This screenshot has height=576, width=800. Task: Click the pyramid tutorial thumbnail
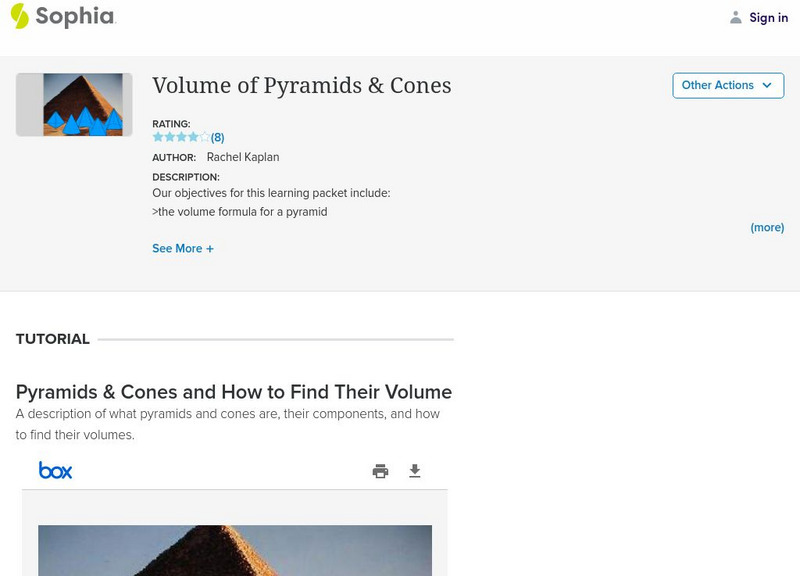75,104
